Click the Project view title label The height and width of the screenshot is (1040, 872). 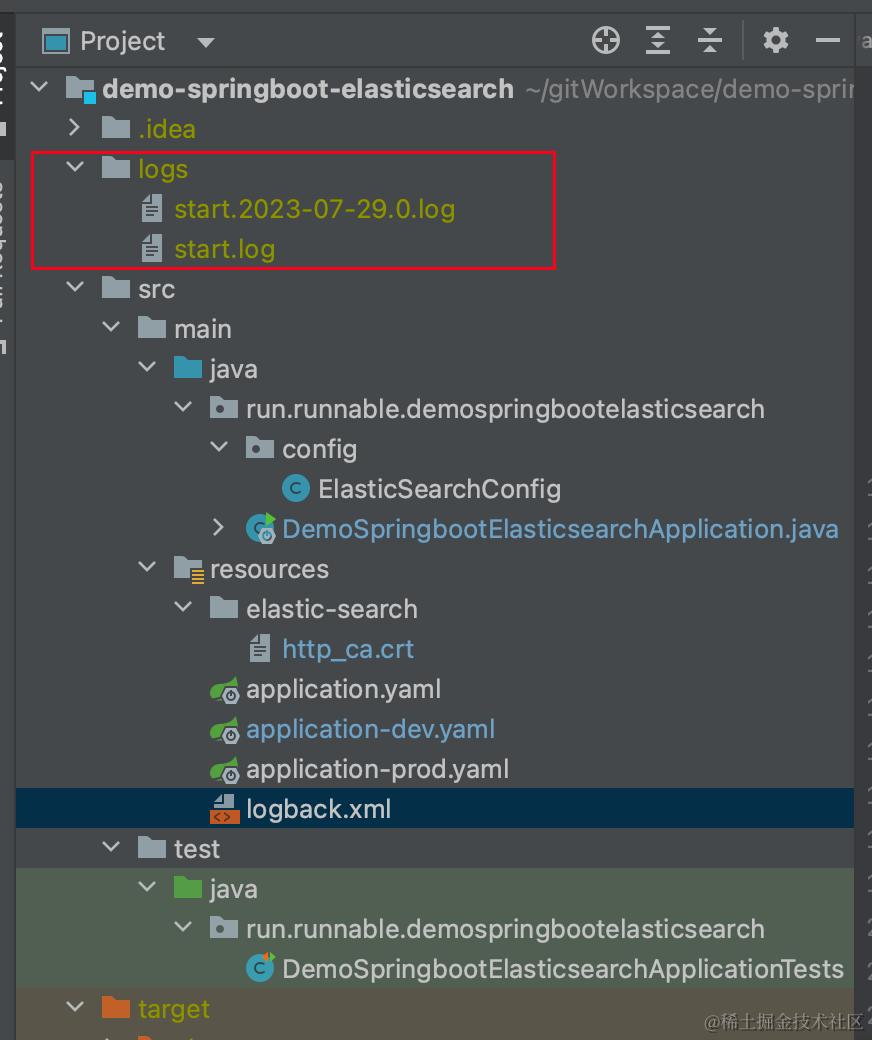point(123,42)
